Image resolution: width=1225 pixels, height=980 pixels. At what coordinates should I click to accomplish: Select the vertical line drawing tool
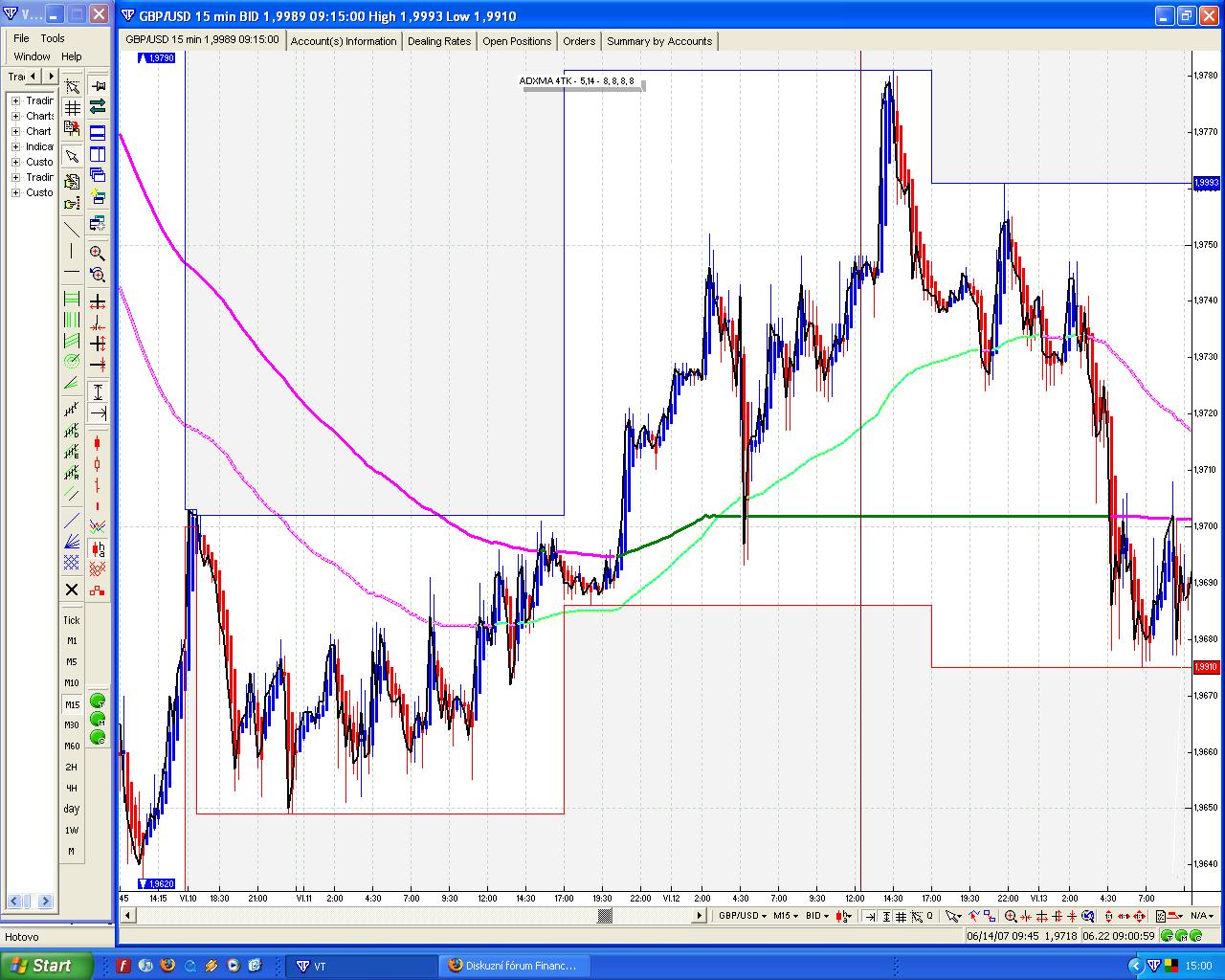[x=72, y=252]
